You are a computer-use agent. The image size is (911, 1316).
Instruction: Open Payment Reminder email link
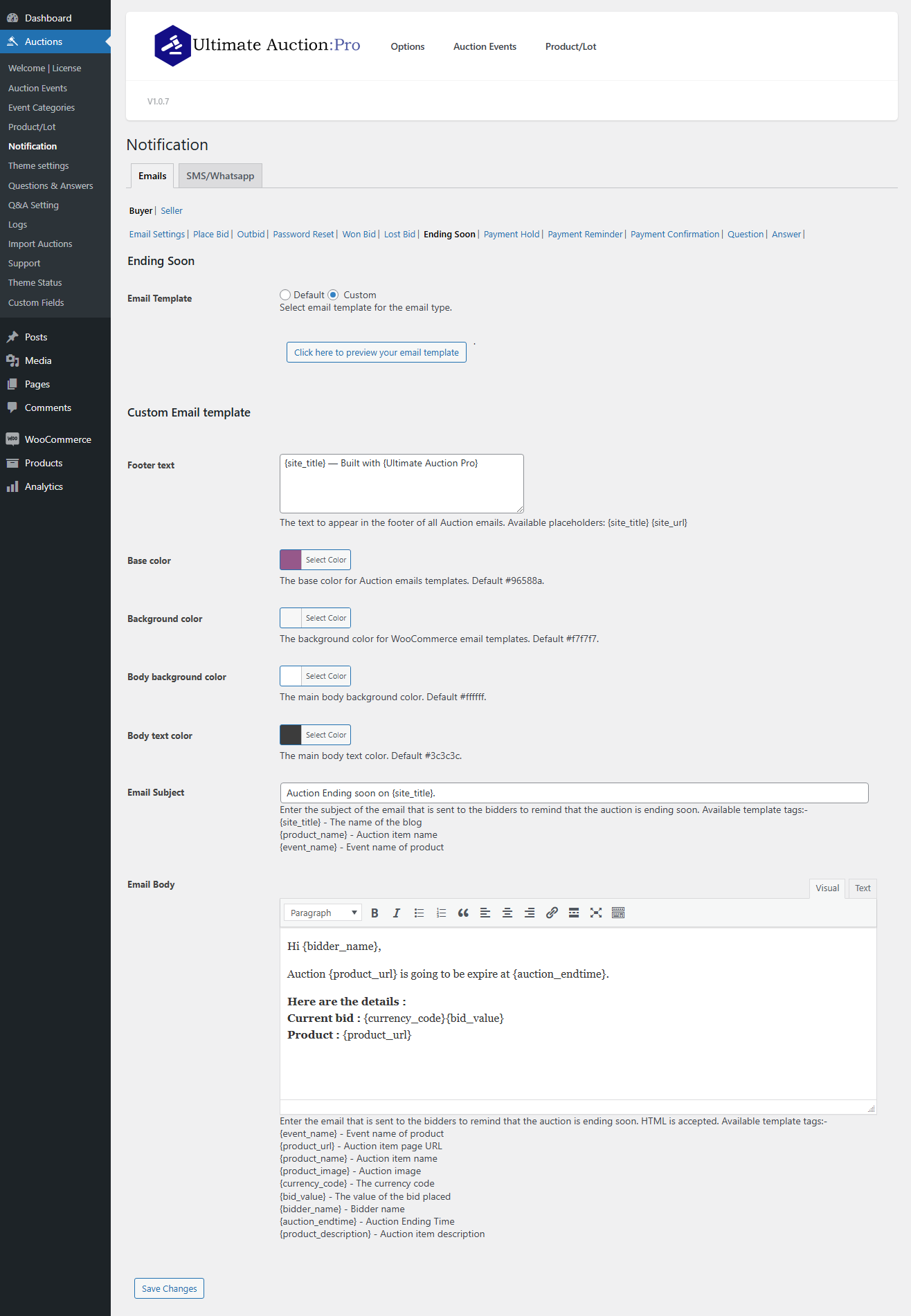pyautogui.click(x=585, y=234)
